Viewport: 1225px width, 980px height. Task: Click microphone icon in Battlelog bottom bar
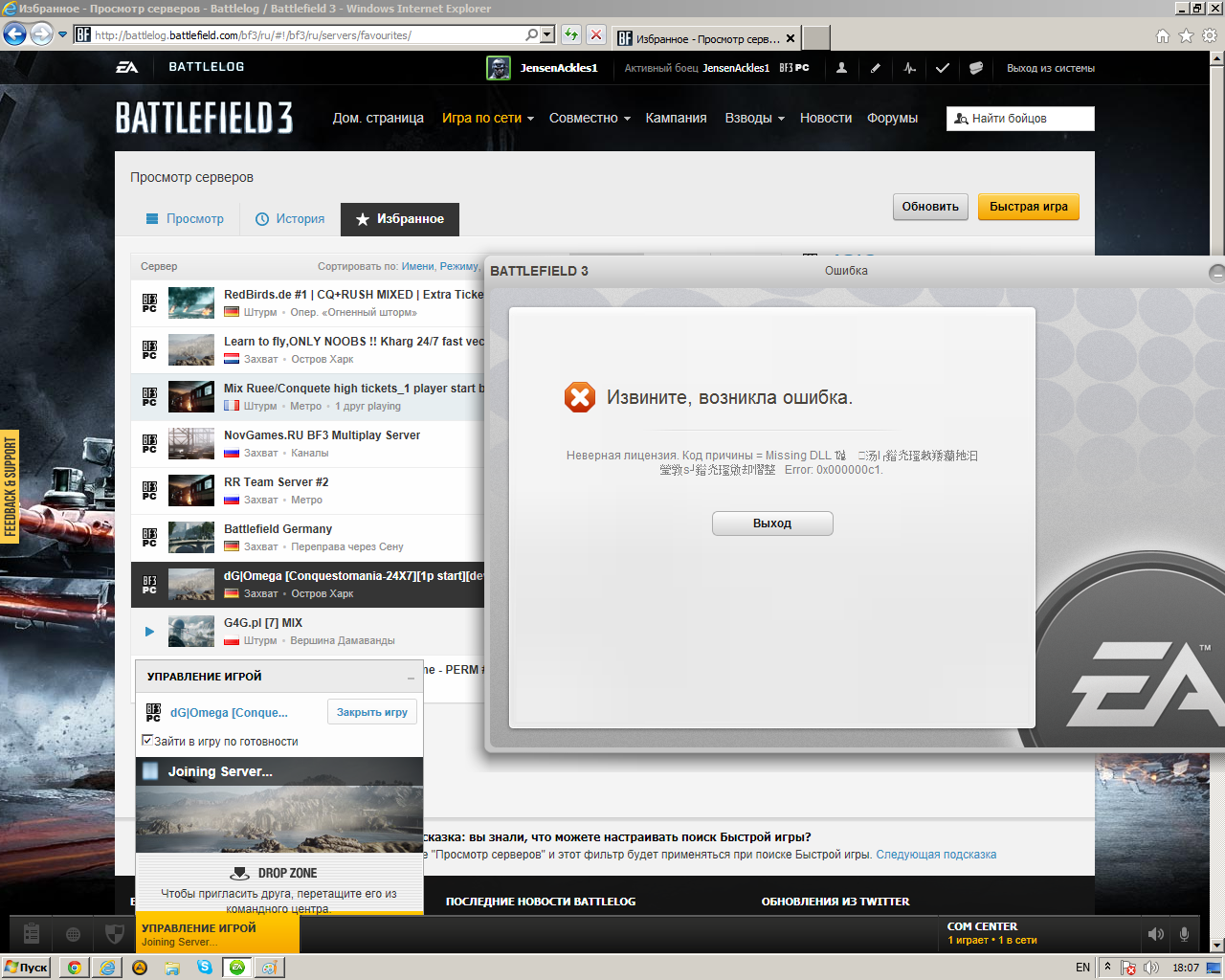1185,934
